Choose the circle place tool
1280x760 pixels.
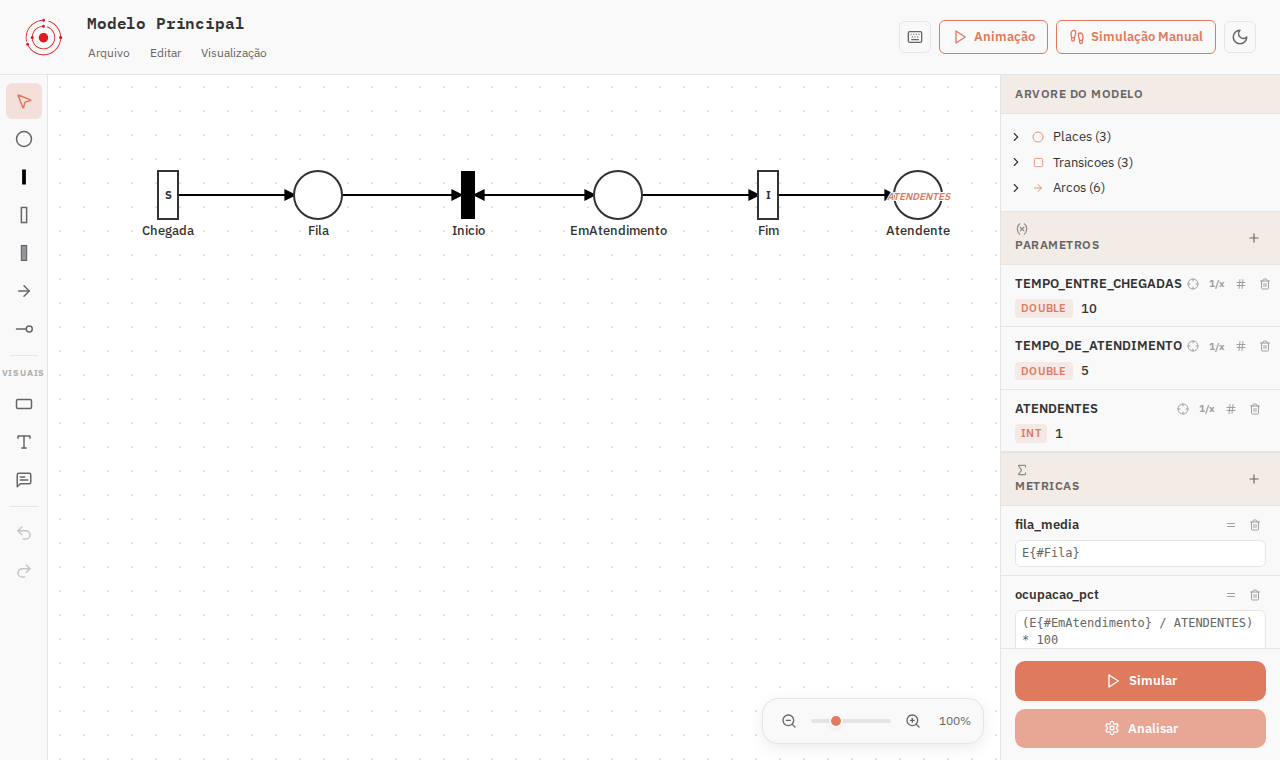click(x=24, y=139)
